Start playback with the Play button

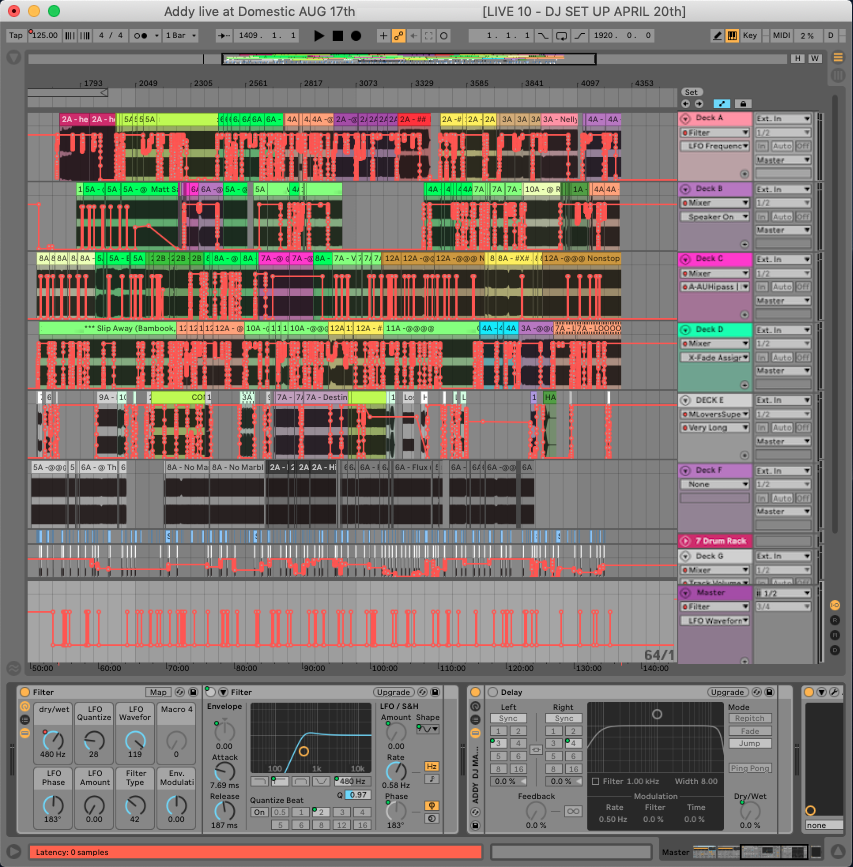click(x=319, y=35)
